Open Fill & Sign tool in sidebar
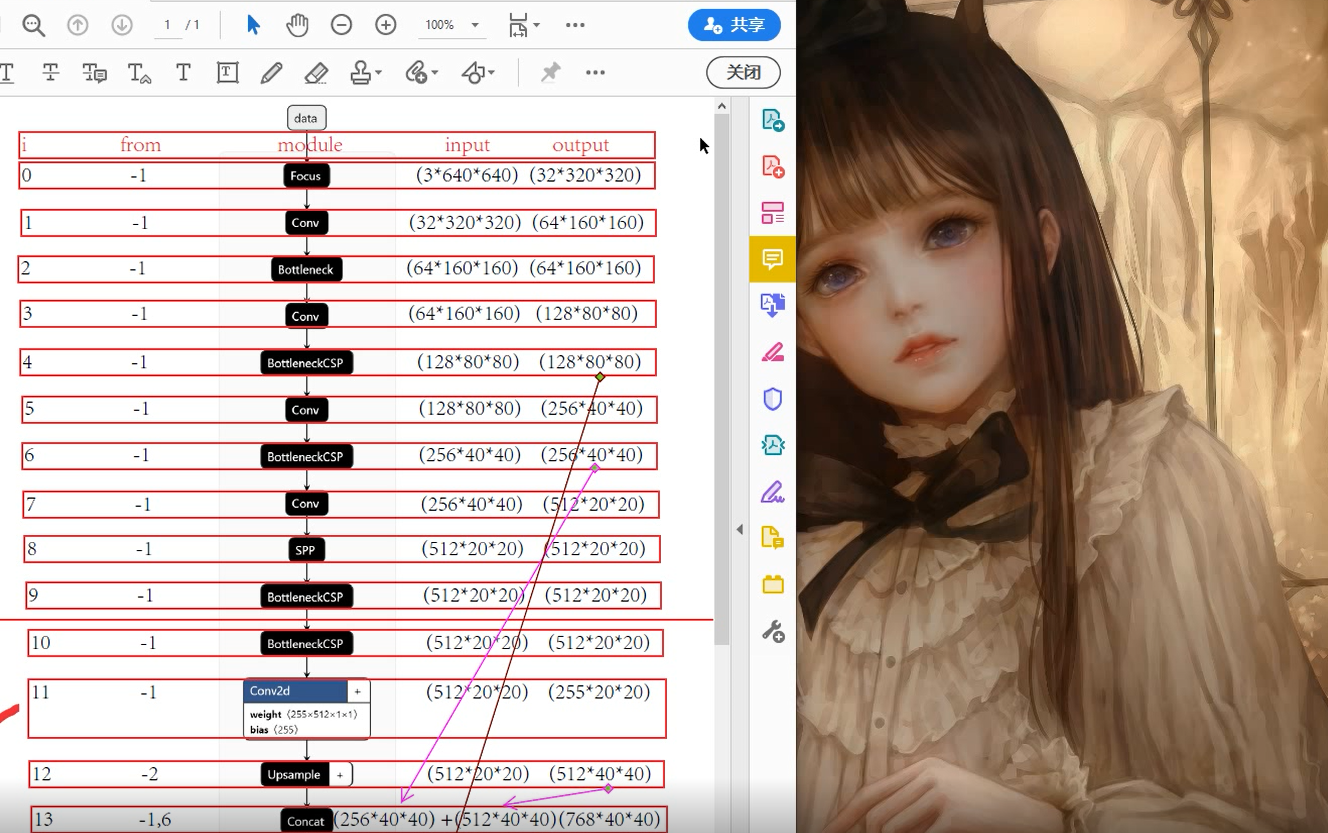The height and width of the screenshot is (833, 1328). click(x=773, y=492)
